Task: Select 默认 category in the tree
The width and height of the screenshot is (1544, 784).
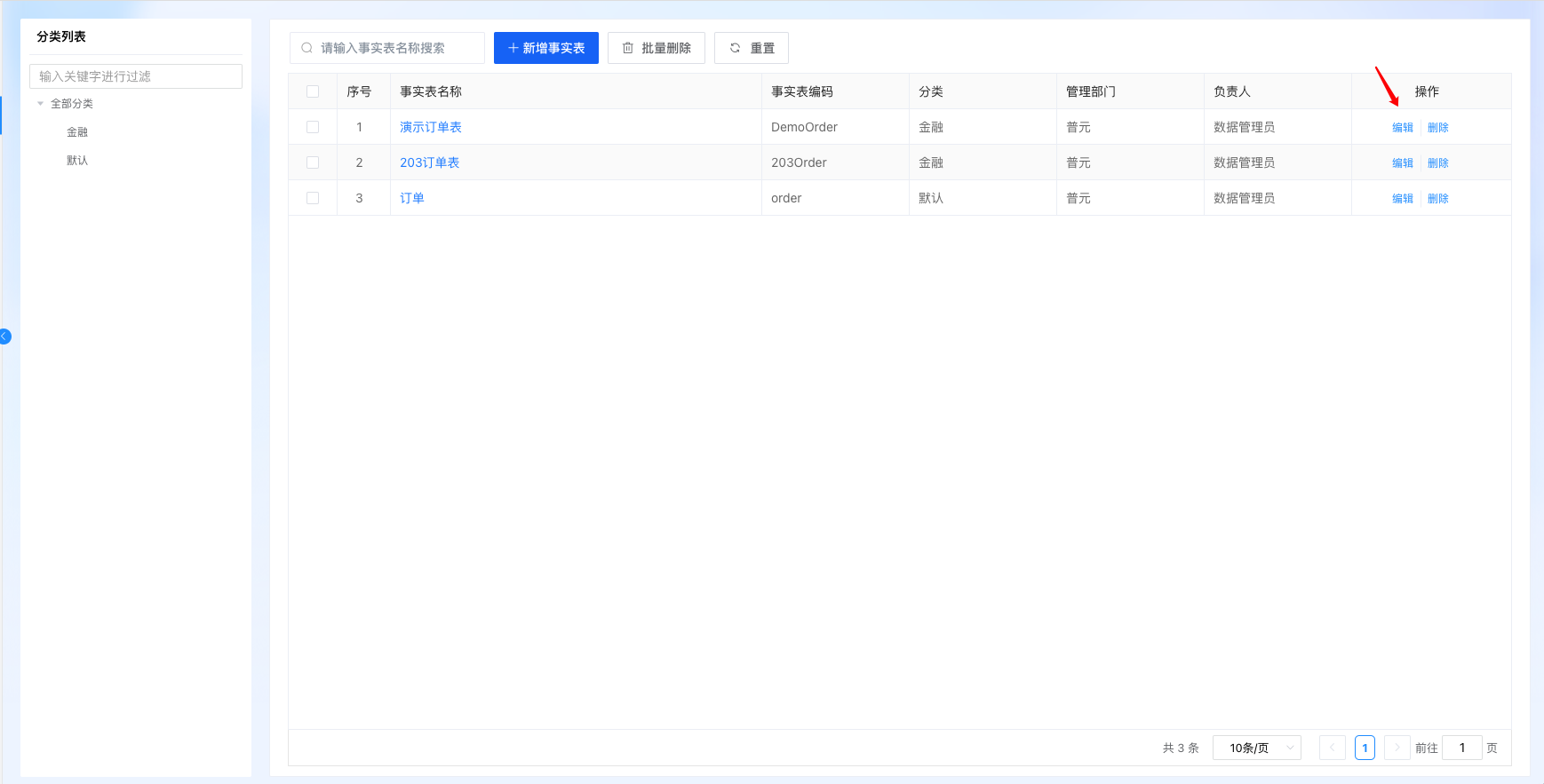Action: pos(77,161)
